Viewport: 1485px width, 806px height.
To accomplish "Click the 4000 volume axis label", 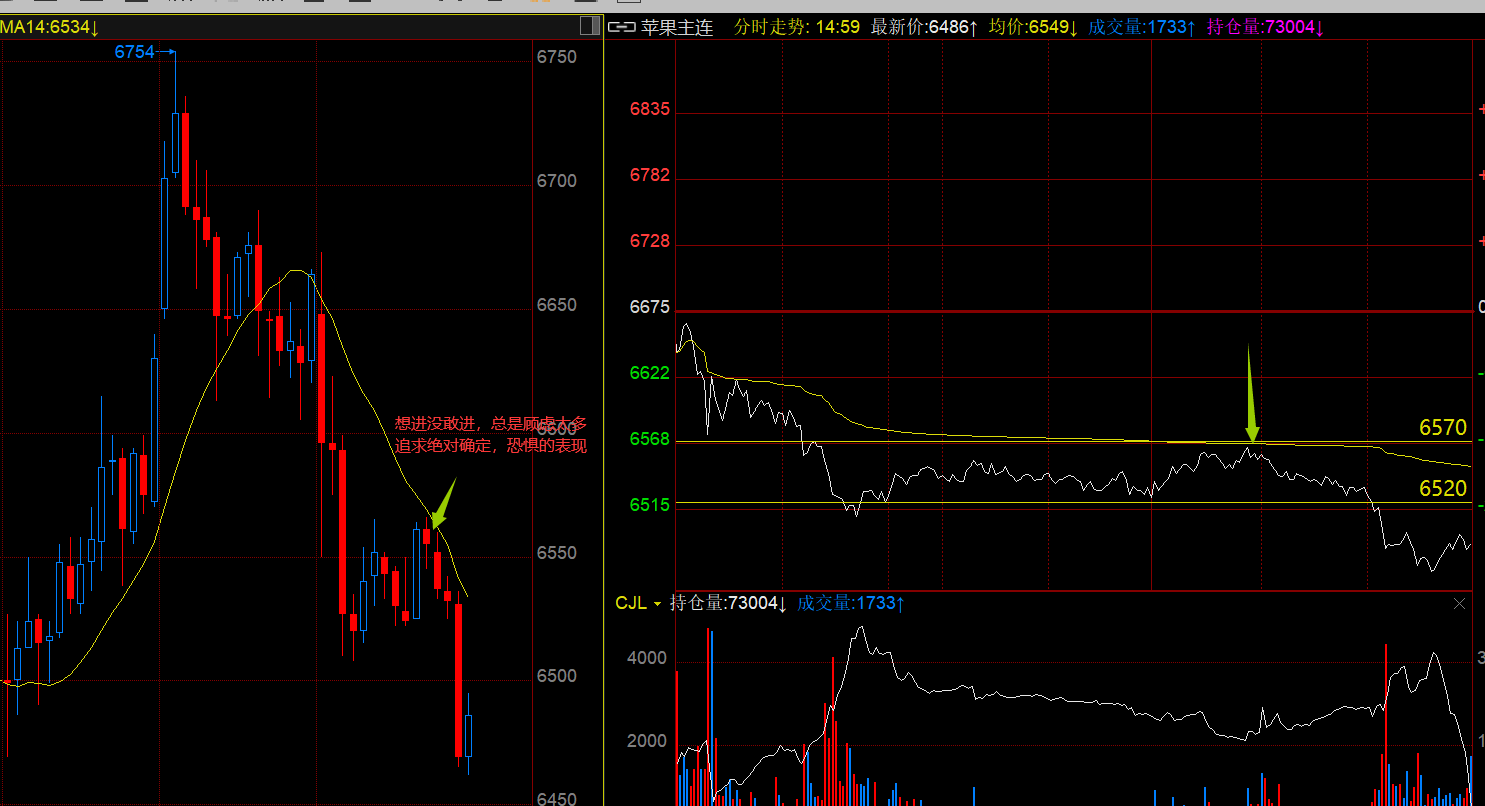I will [x=647, y=658].
